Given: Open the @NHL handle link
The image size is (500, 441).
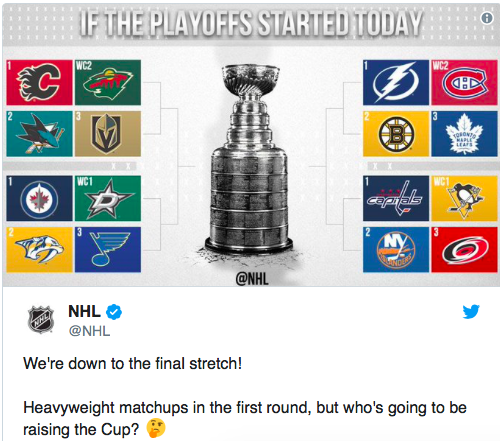Looking at the screenshot, I should (89, 331).
